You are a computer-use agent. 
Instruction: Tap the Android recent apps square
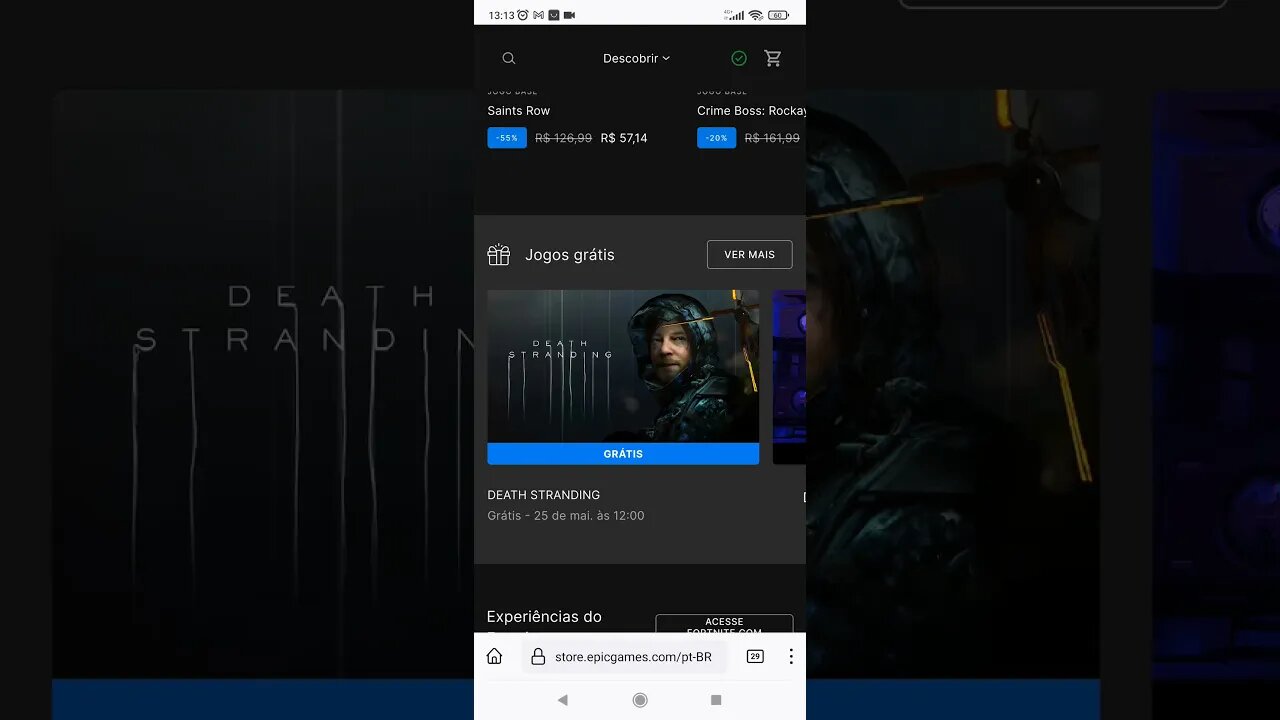716,700
